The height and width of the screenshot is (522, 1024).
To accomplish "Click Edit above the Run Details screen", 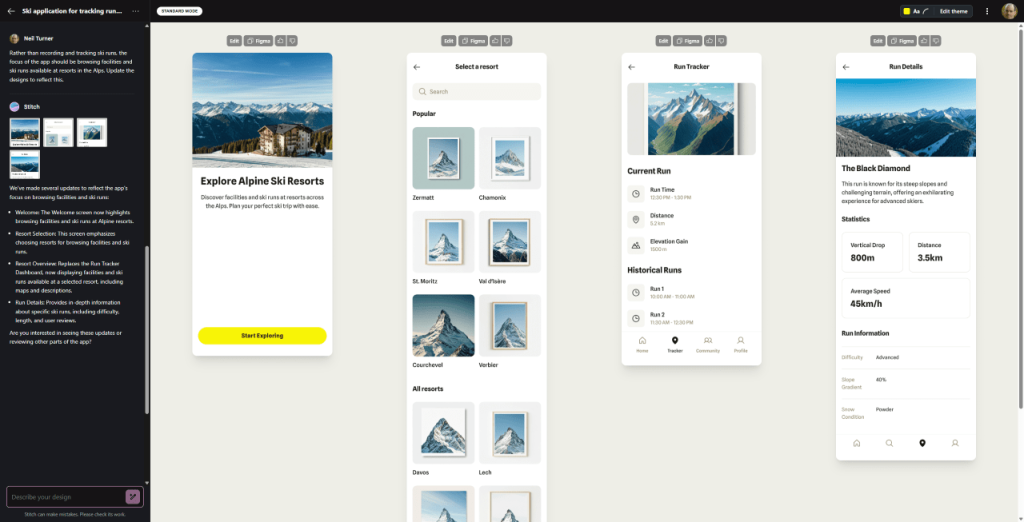I will 877,41.
